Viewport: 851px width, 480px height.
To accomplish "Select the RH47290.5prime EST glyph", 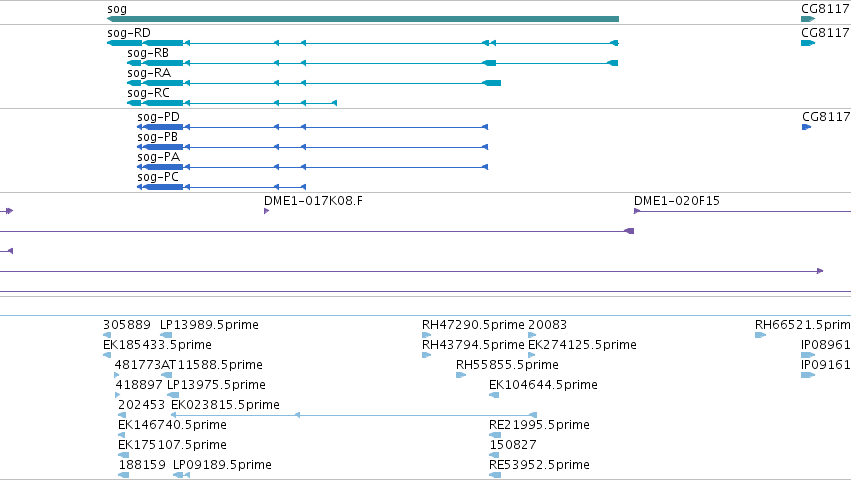I will (x=427, y=335).
